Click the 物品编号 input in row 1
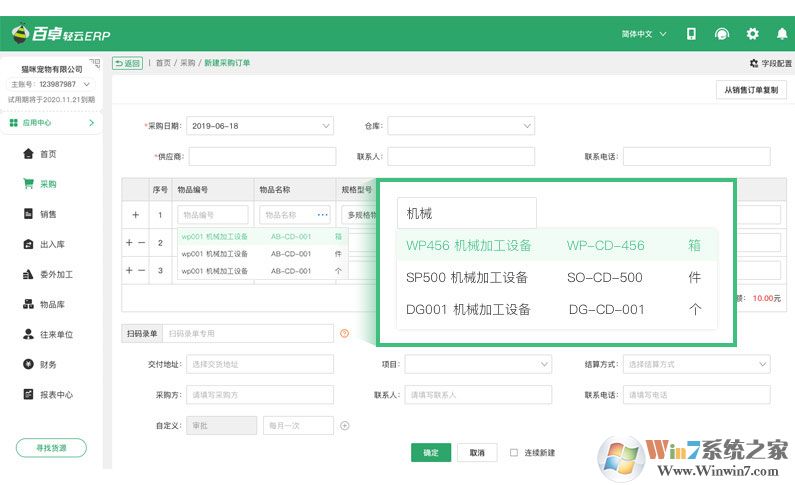795x485 pixels. point(213,215)
